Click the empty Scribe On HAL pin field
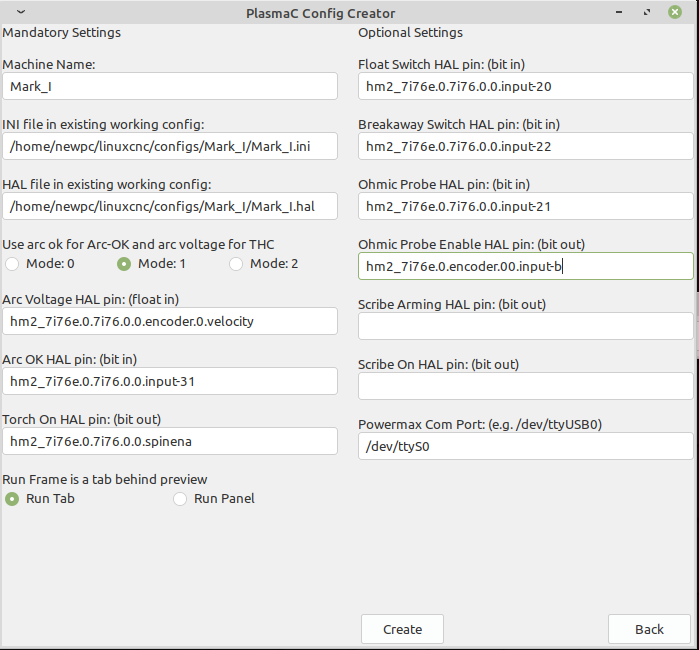The image size is (699, 650). coord(526,386)
